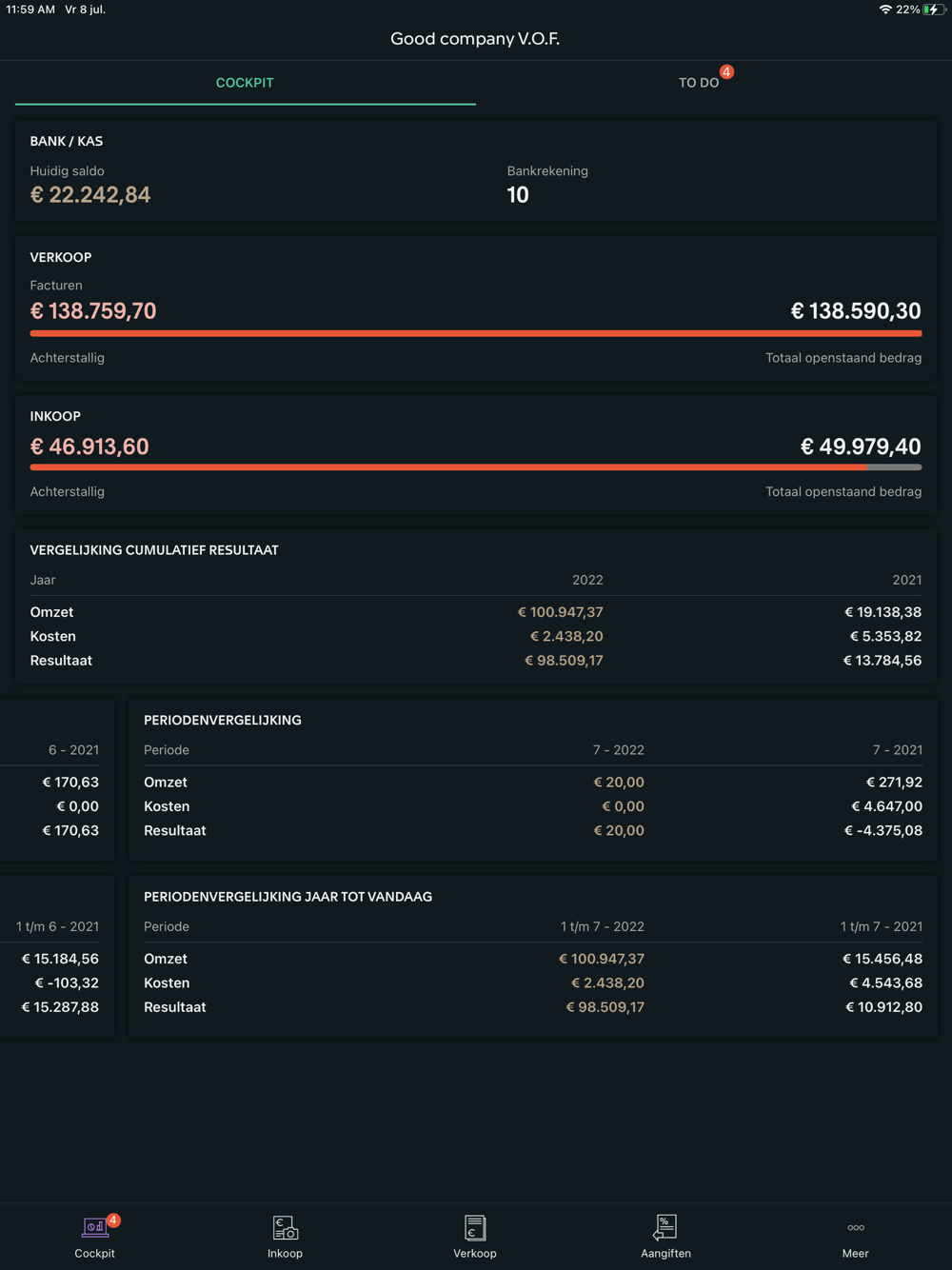Tap the Bankrekening count of 10
This screenshot has width=952, height=1270.
(x=518, y=195)
